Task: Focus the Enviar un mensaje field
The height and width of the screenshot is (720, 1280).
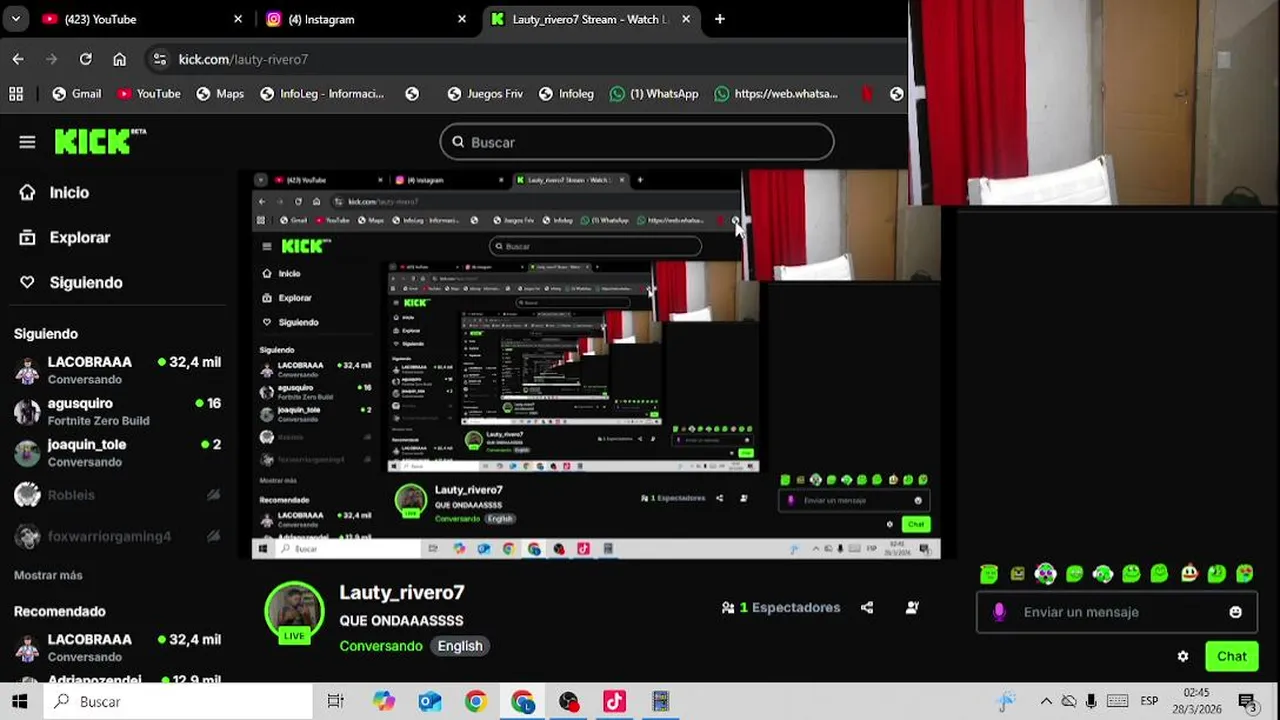Action: pos(1115,612)
